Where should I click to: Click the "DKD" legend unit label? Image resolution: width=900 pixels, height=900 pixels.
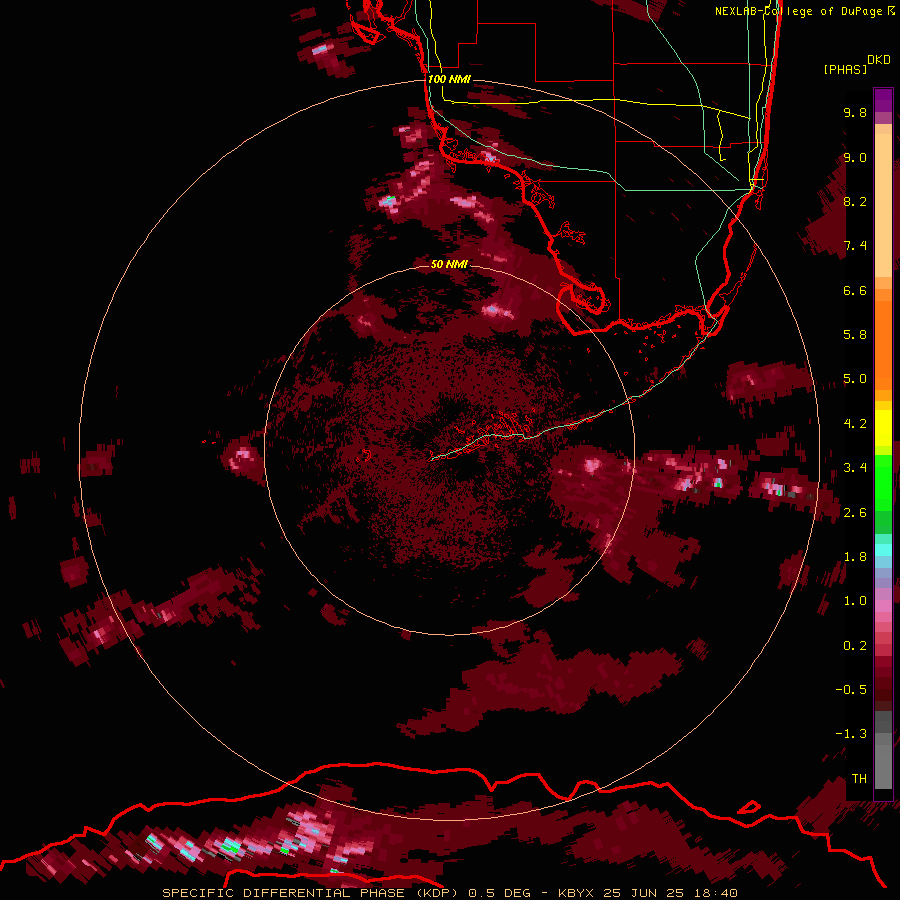(x=879, y=60)
